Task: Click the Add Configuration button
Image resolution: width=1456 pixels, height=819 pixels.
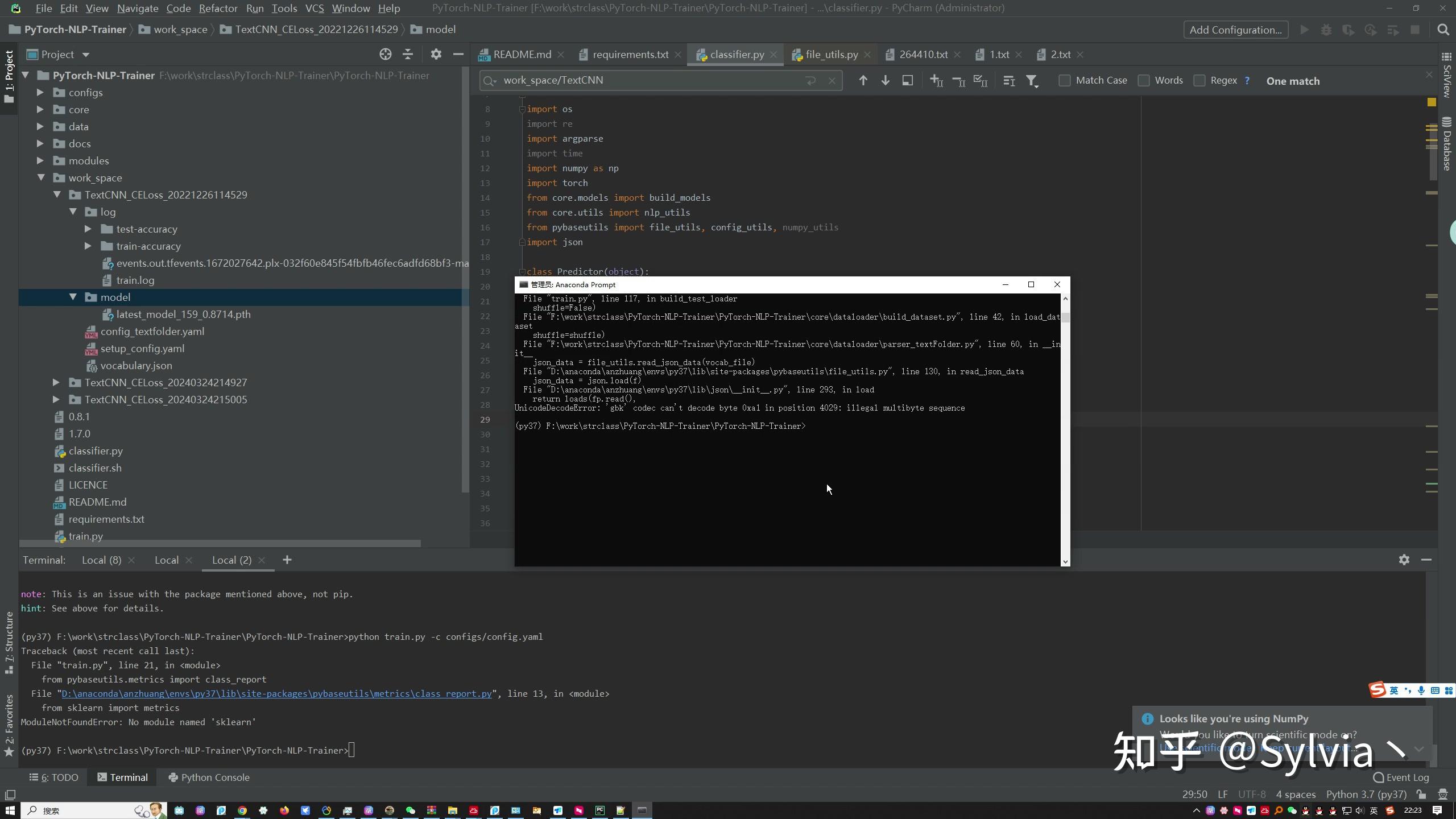Action: (x=1235, y=30)
